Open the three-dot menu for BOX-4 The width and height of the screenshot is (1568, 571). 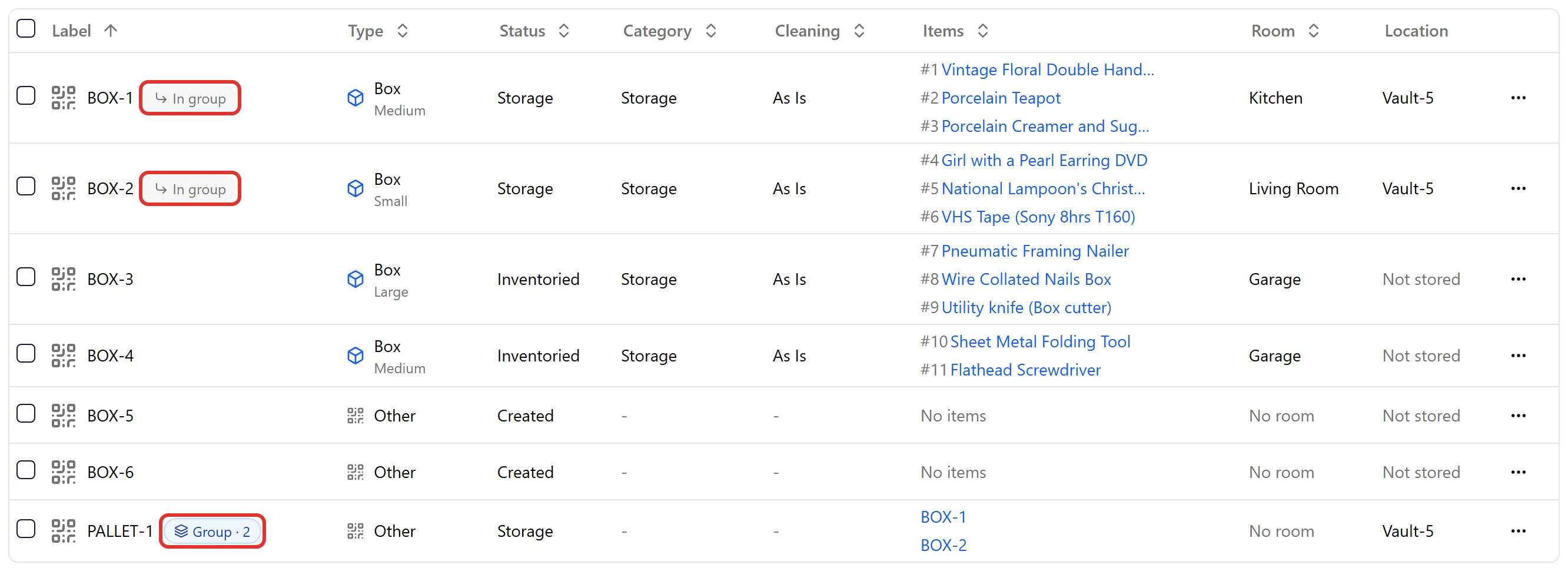point(1518,356)
